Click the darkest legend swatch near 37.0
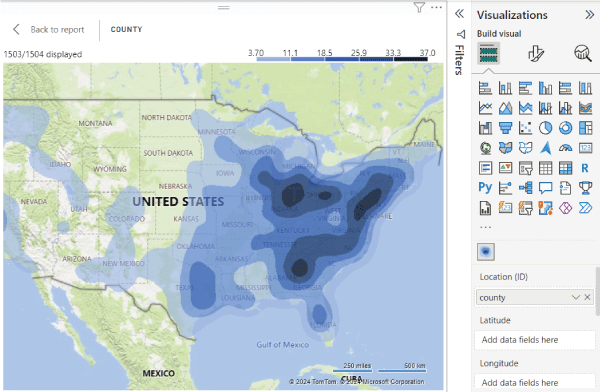600x392 pixels. (411, 59)
